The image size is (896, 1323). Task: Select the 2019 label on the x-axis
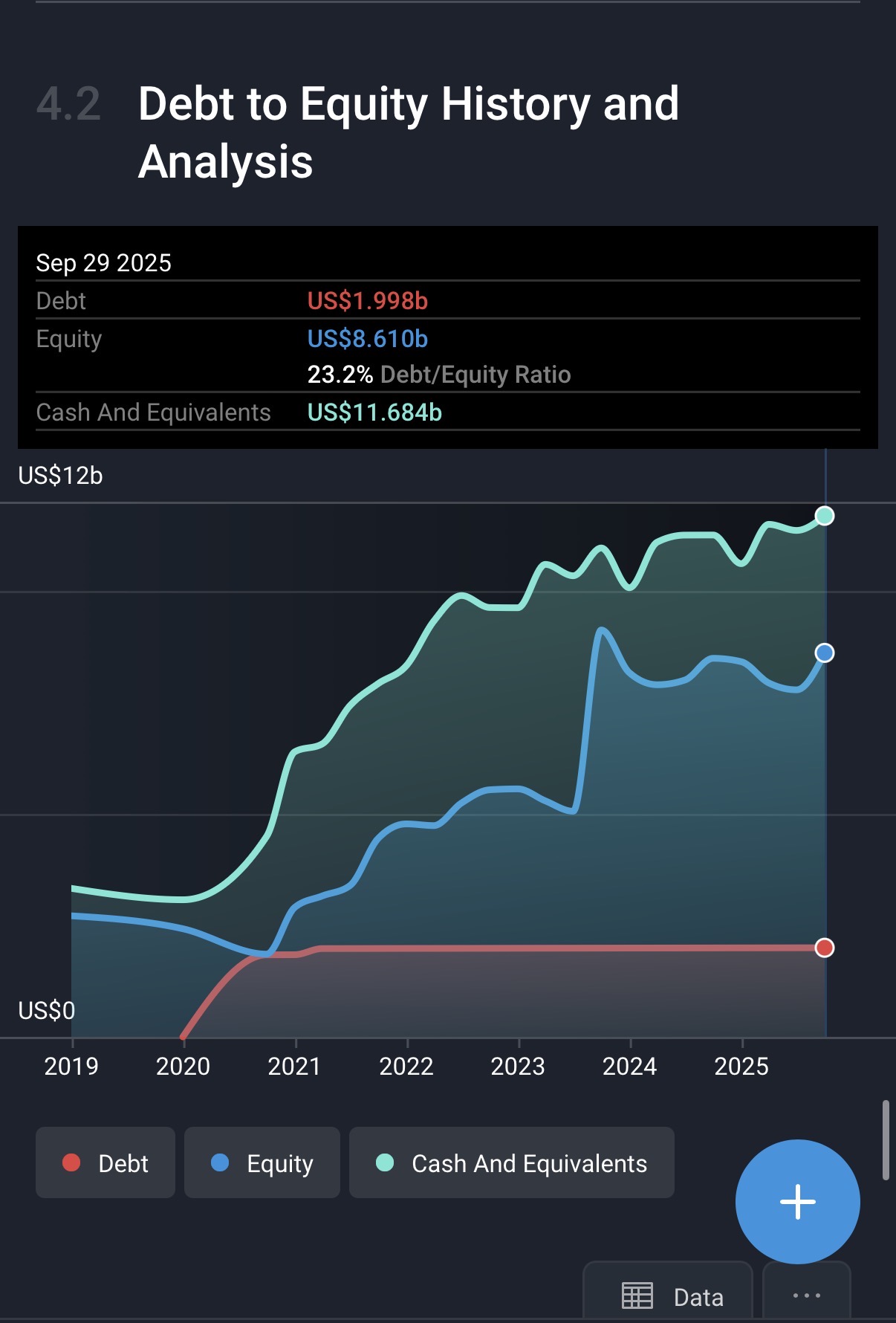pos(71,1066)
